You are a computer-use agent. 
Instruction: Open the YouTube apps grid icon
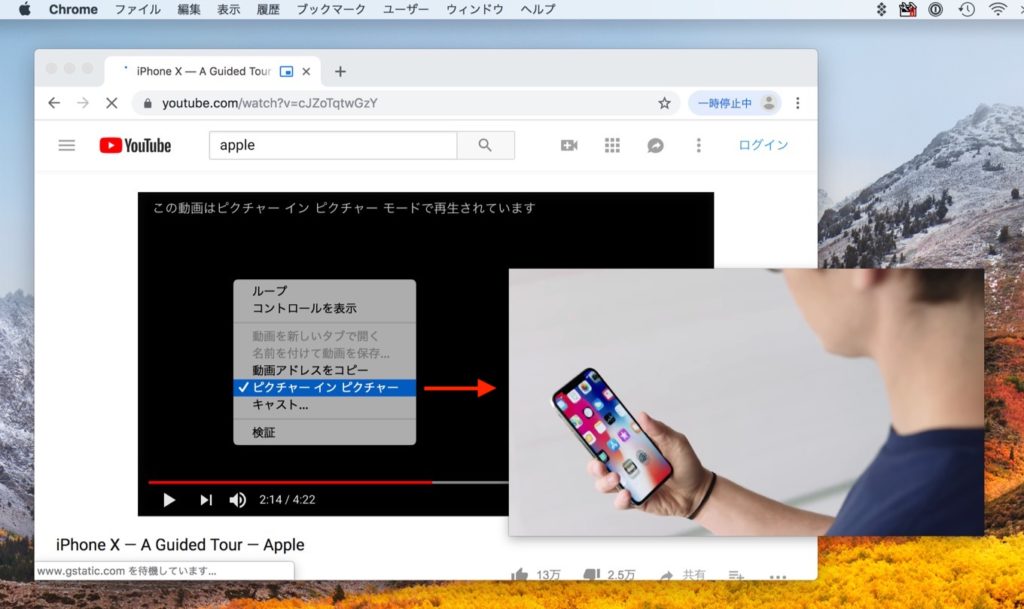(x=612, y=145)
